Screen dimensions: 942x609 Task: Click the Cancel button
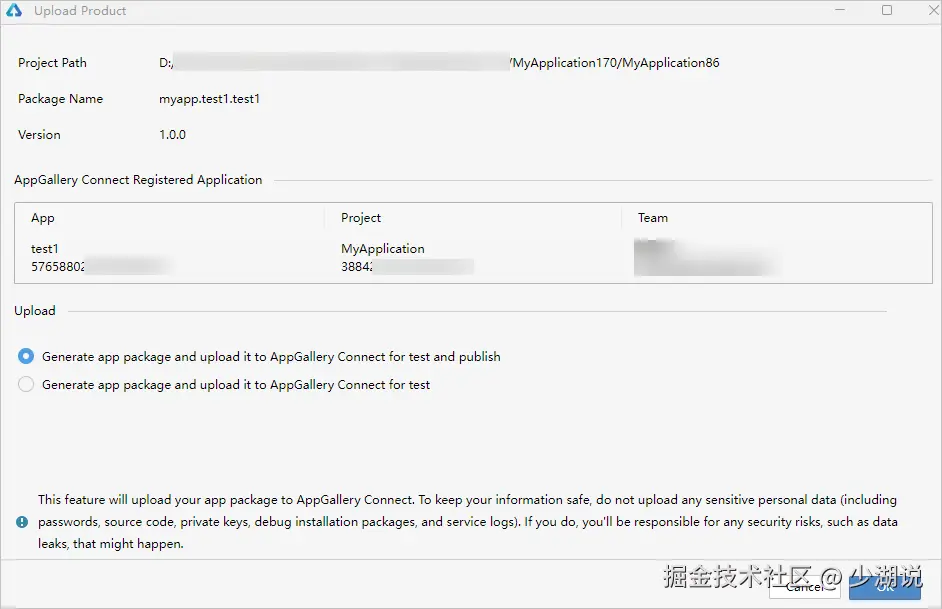click(804, 587)
